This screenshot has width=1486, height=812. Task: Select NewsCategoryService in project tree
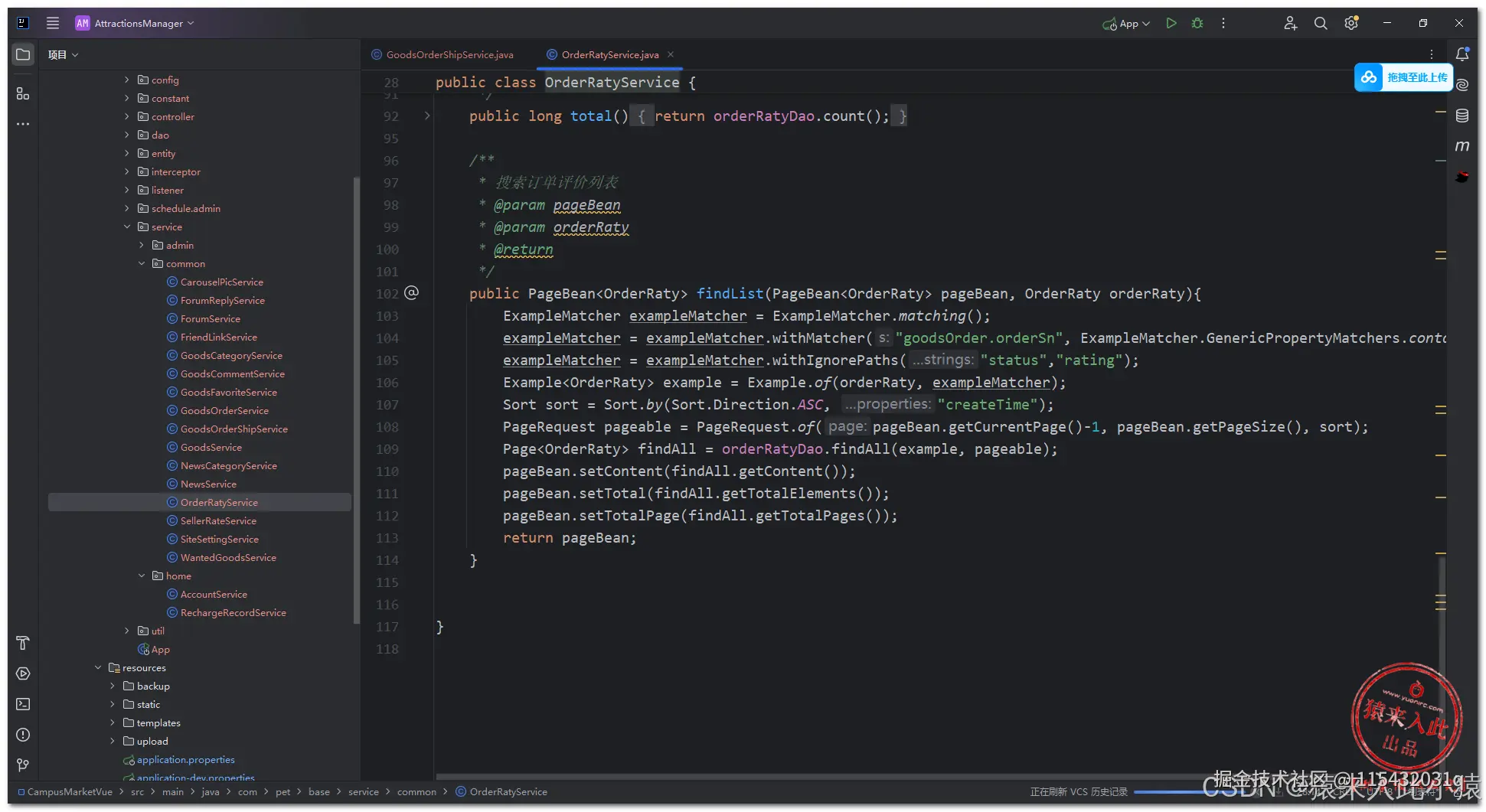(228, 465)
